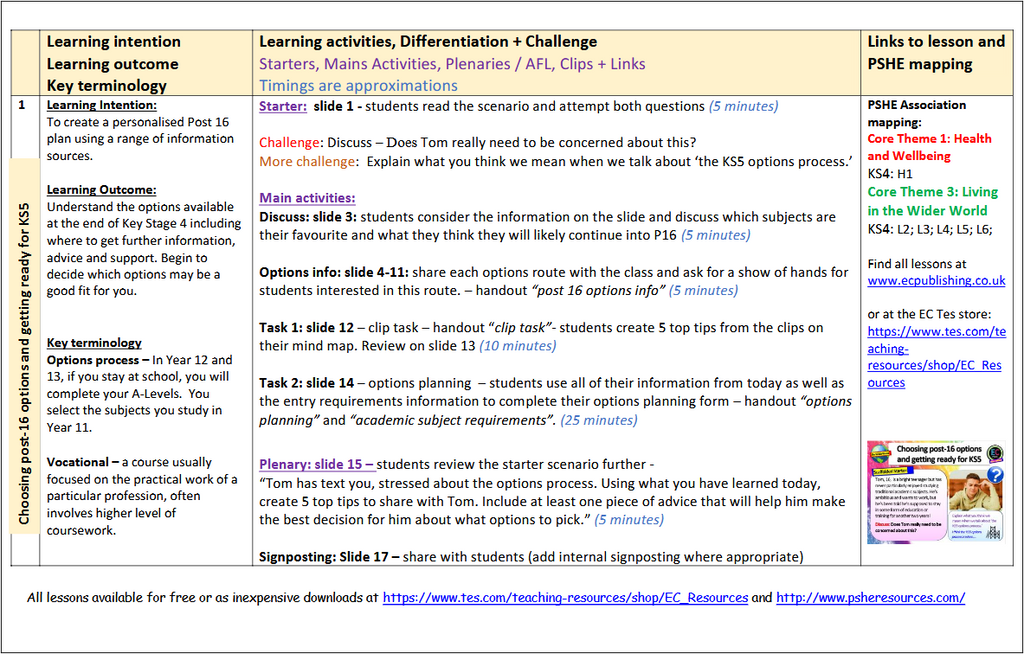Screen dimensions: 1024x654
Task: Click the 'Task 1: slide 12' text
Action: pos(306,328)
